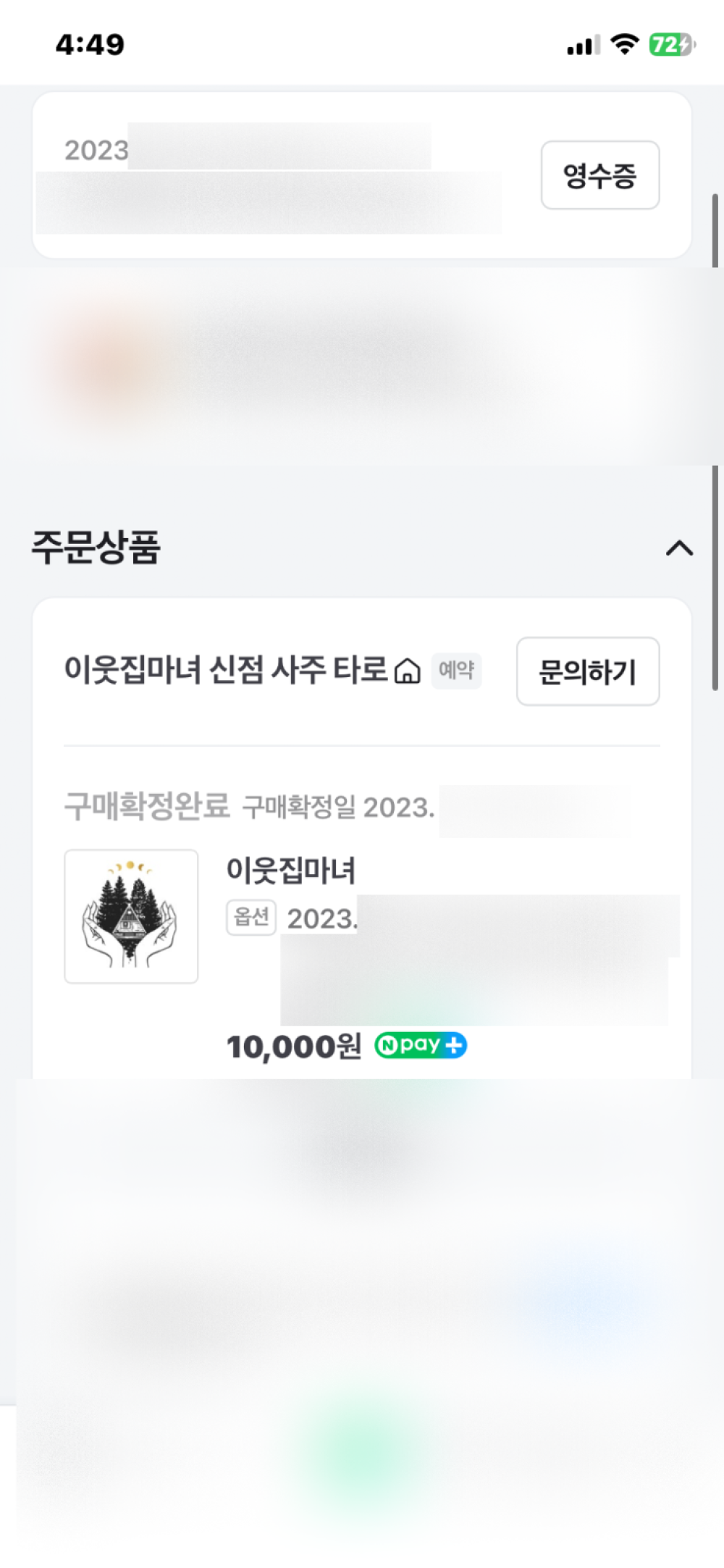Screen dimensions: 724x1568
Task: Tap the 주문상품 section heading
Action: point(96,548)
